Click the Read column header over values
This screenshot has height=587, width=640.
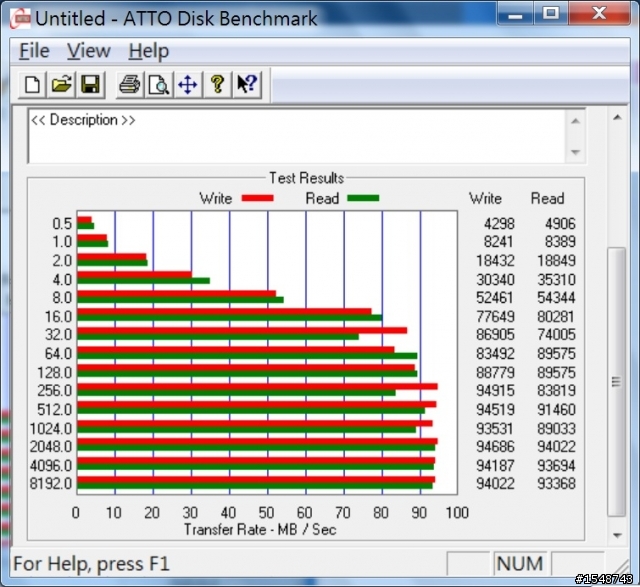click(x=547, y=198)
